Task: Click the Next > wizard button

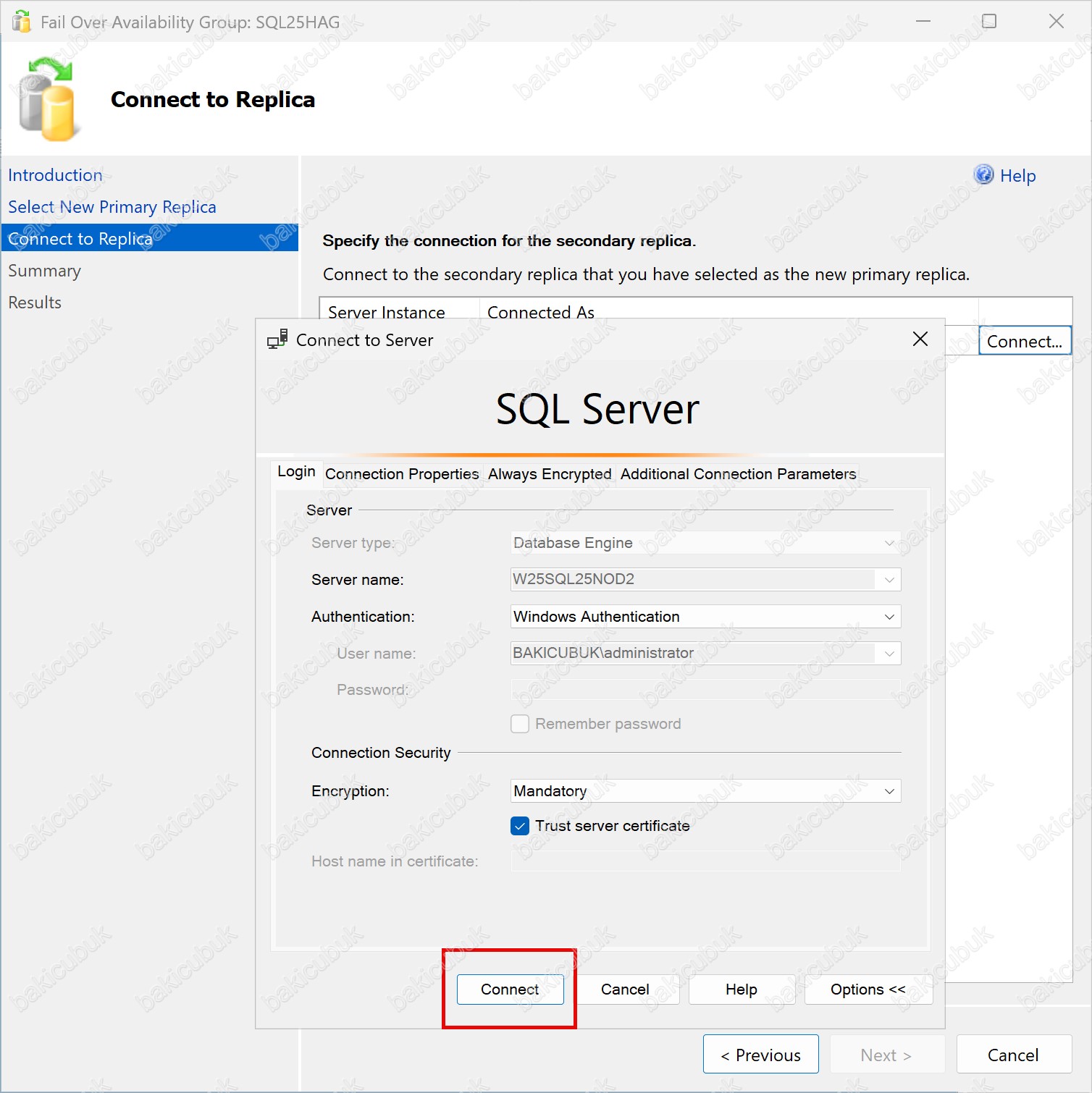Action: tap(887, 1055)
